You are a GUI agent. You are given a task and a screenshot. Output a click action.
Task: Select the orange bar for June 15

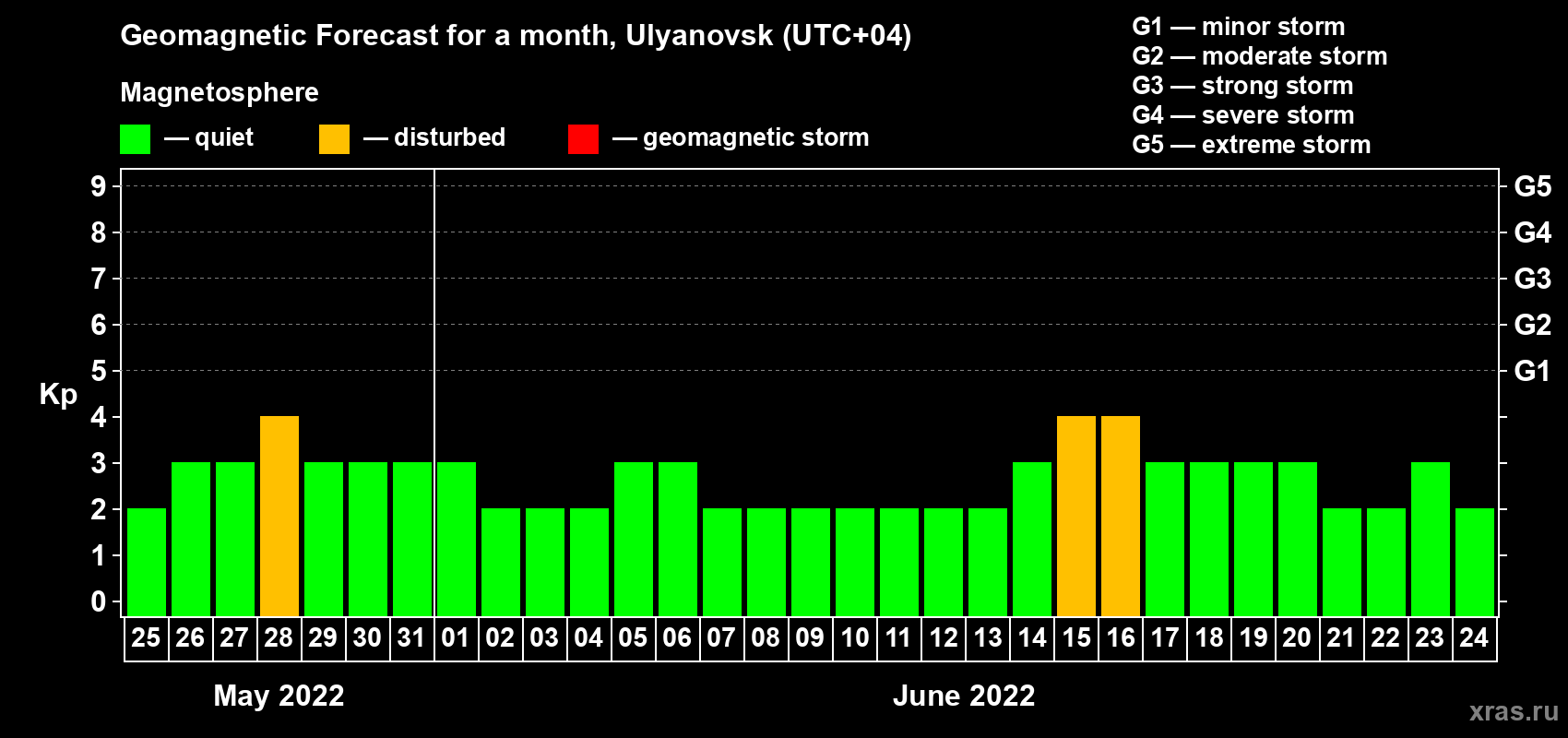(x=1076, y=517)
